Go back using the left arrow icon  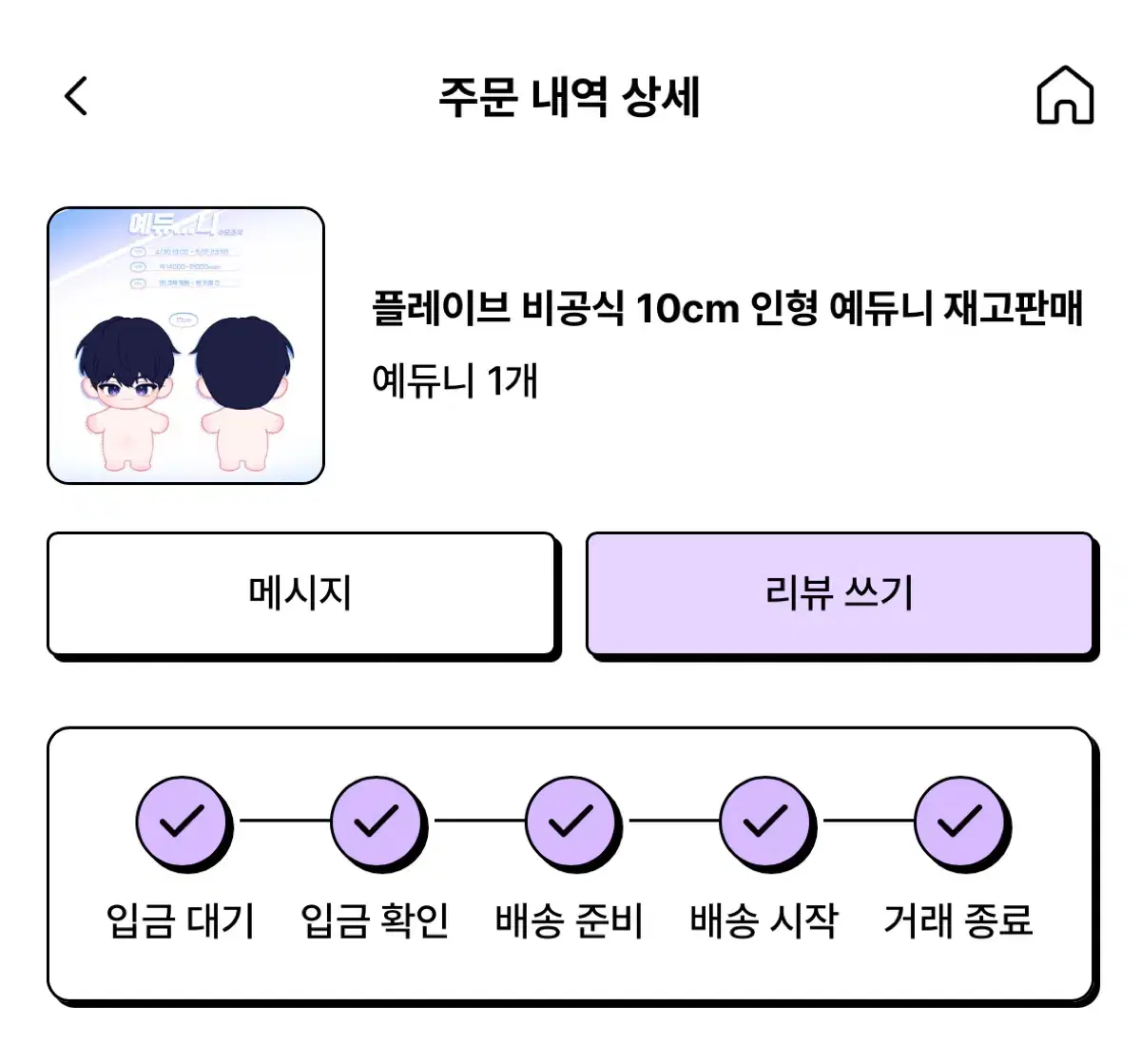tap(76, 96)
